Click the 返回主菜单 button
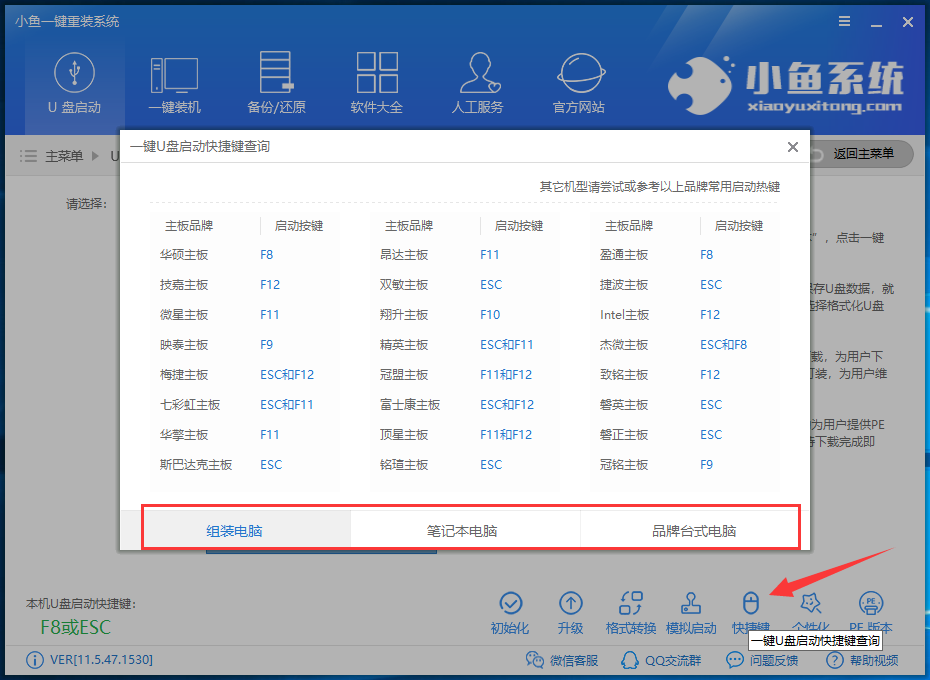The image size is (930, 680). [x=862, y=153]
